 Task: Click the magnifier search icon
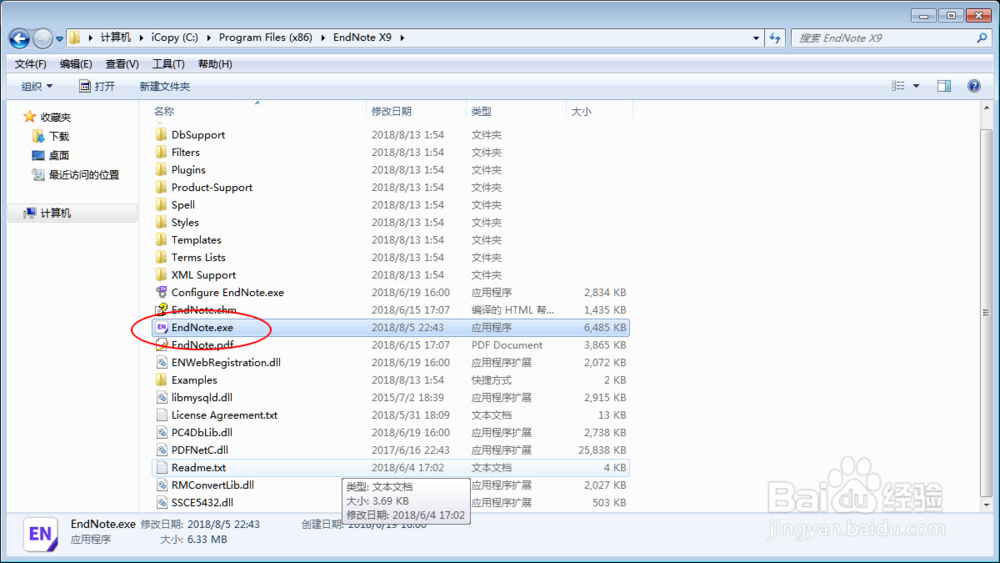(x=982, y=38)
